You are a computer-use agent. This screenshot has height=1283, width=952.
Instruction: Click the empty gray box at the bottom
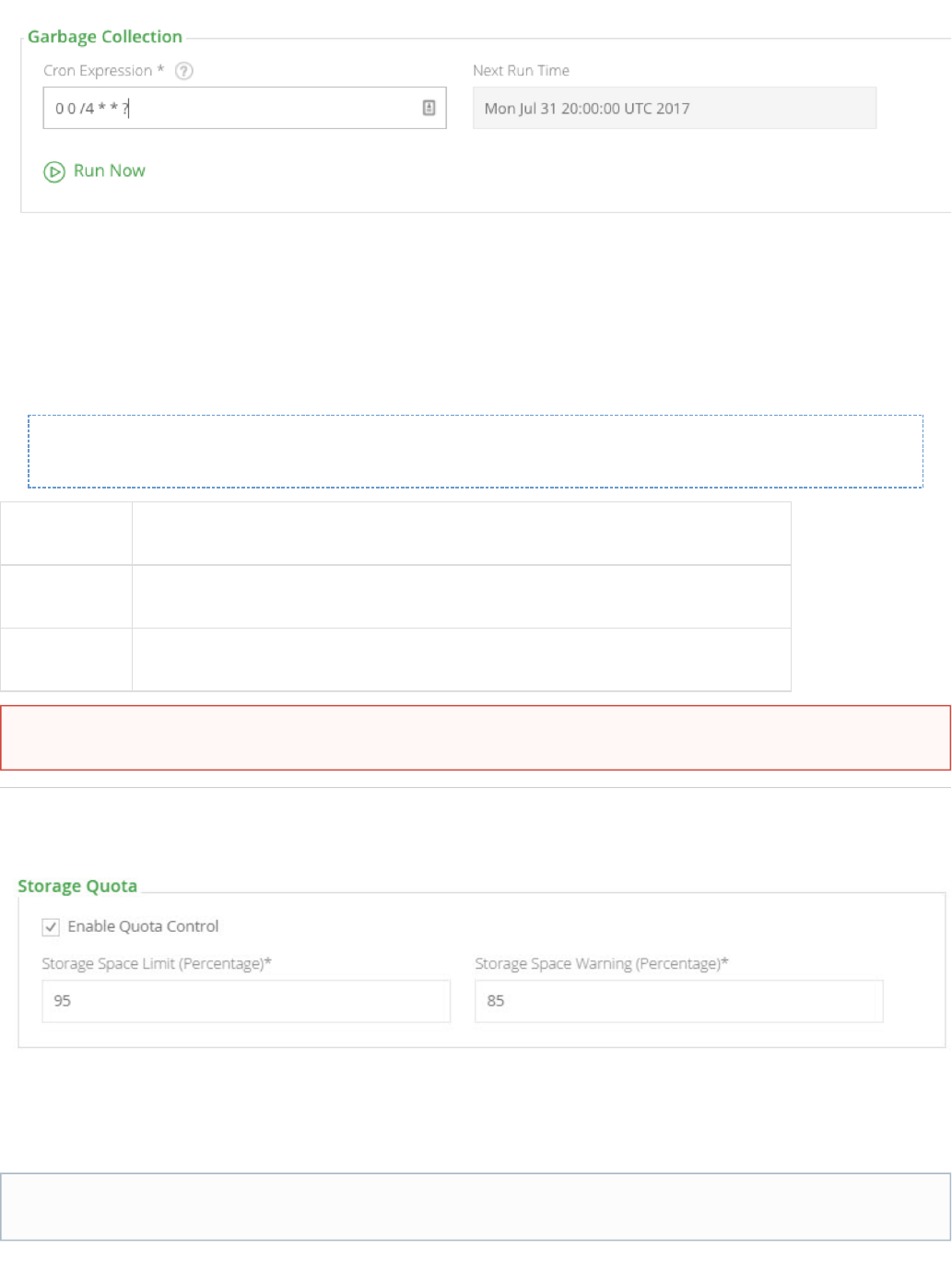click(476, 1206)
